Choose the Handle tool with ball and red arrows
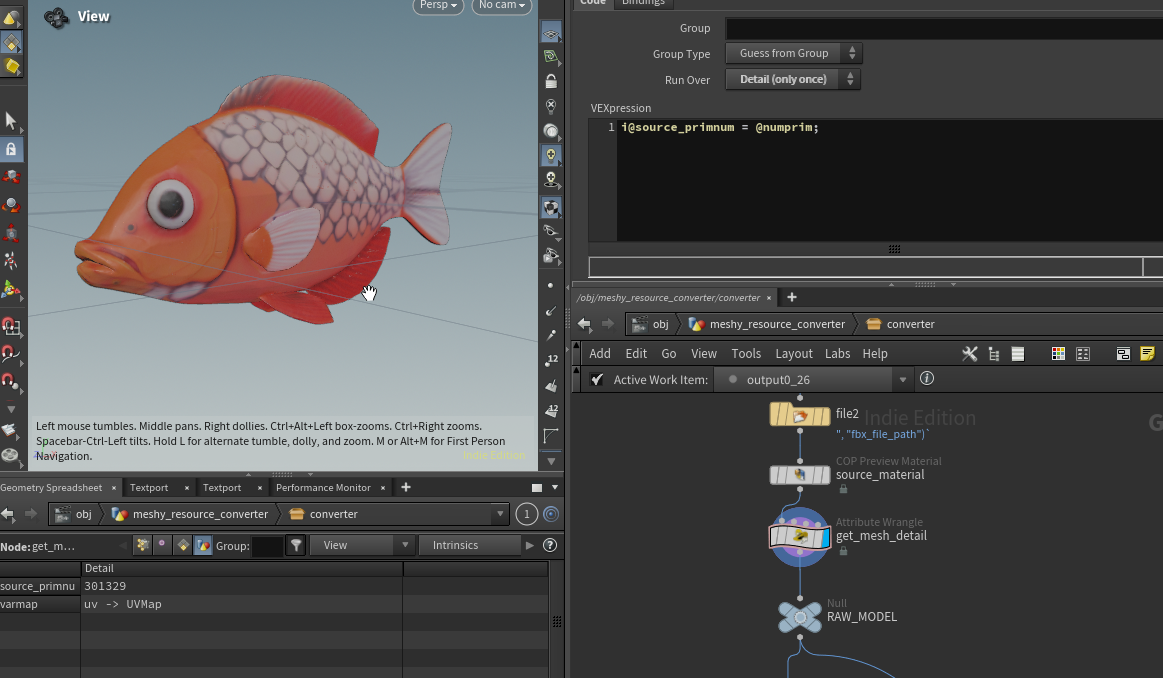 point(11,205)
